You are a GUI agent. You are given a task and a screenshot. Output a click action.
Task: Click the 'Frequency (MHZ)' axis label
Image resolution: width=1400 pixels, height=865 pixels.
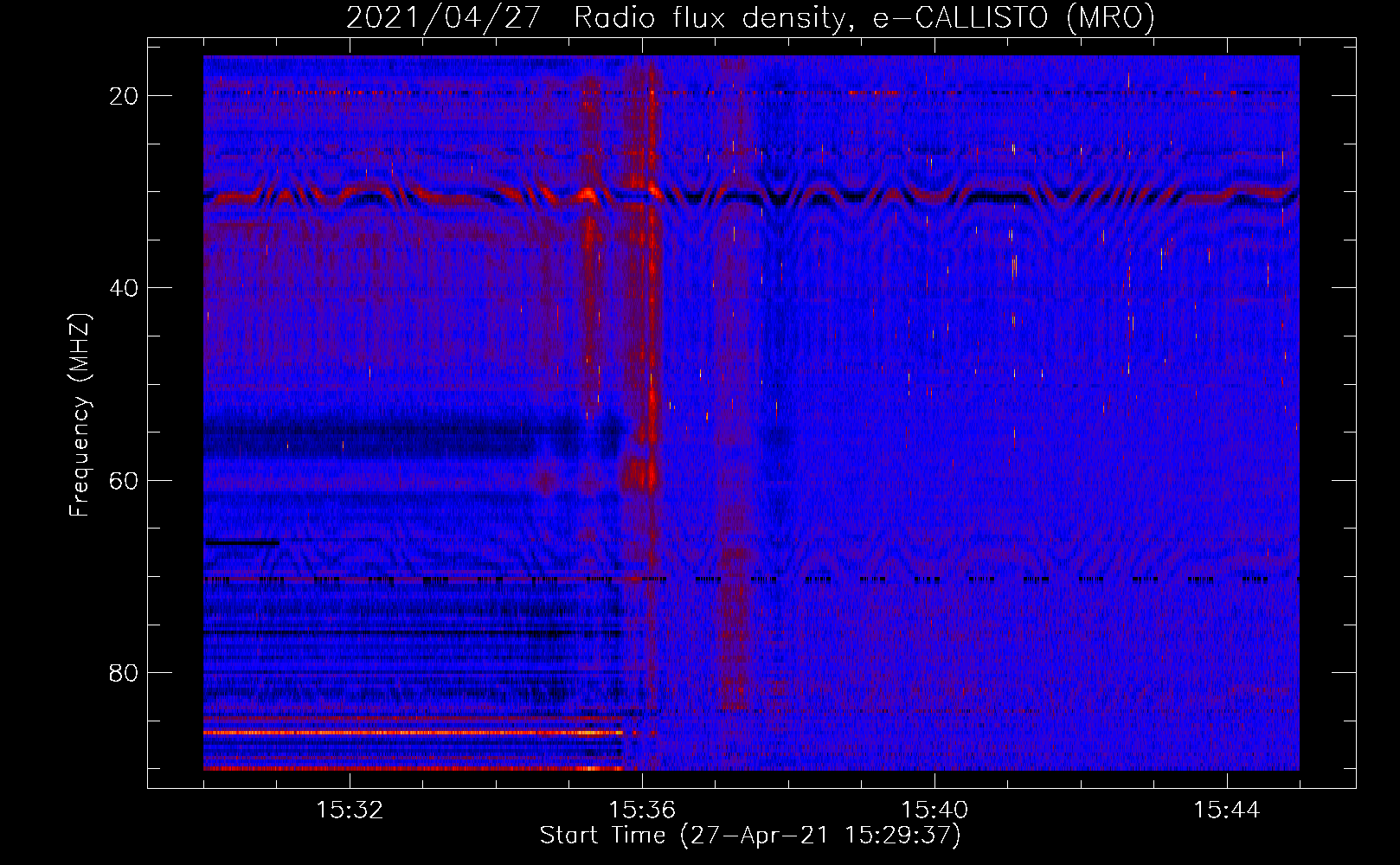80,415
